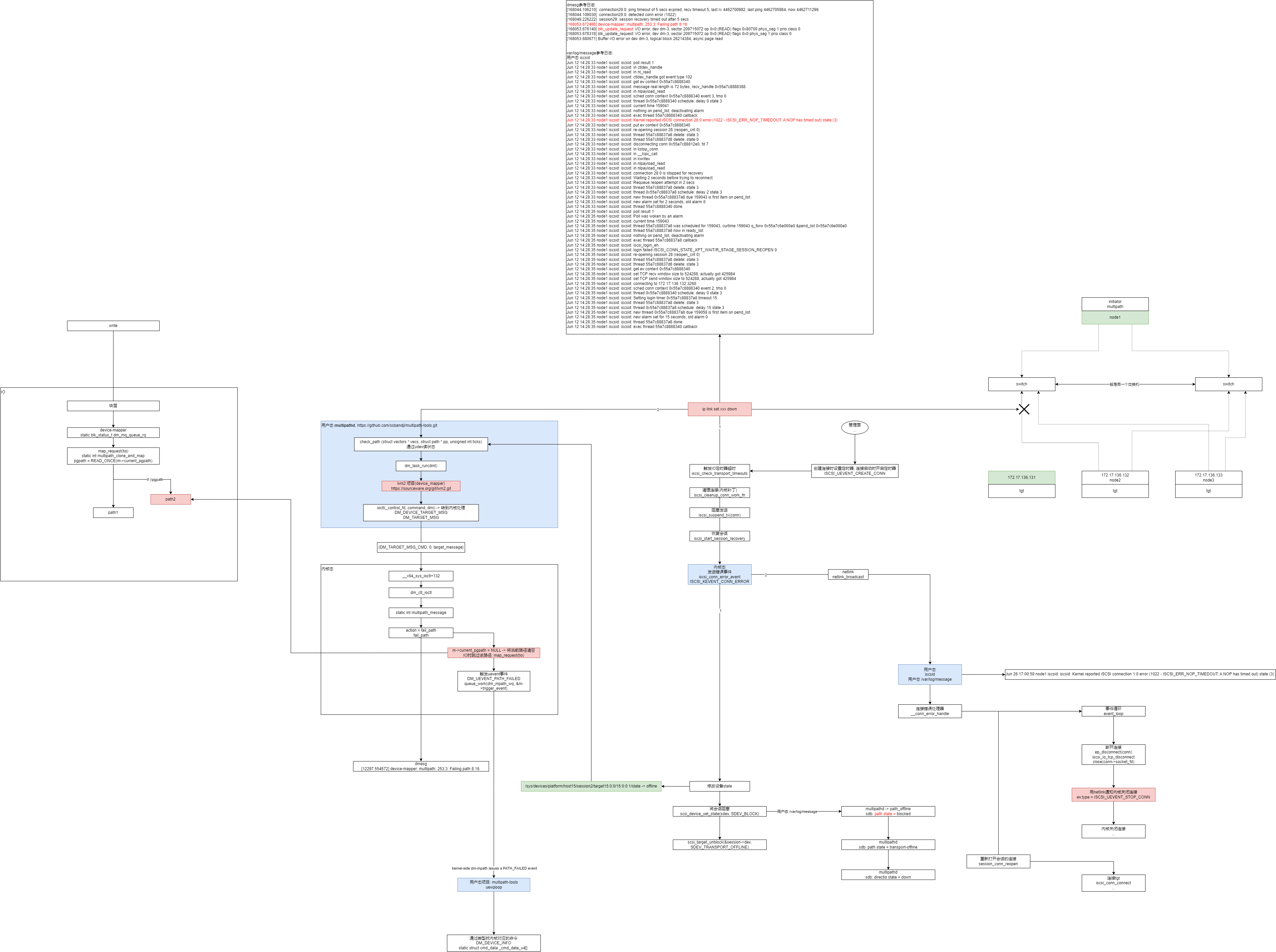Click the iscsi_suspend_tx(conn) node
Screen dimensions: 1276x952
(719, 513)
